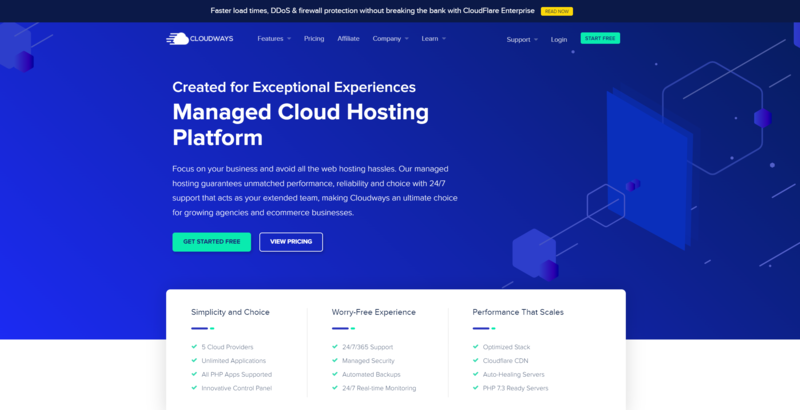
Task: Click the Performance That Scales heading
Action: (x=518, y=312)
